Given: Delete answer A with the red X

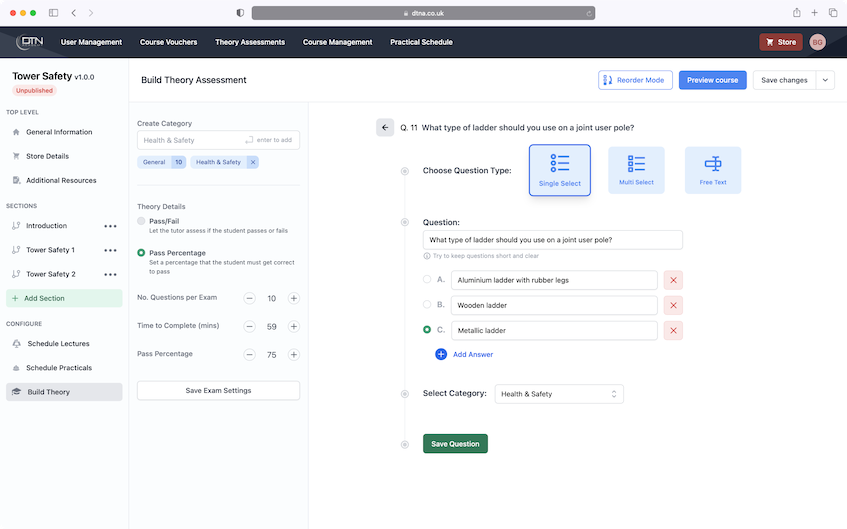Looking at the screenshot, I should [x=673, y=280].
